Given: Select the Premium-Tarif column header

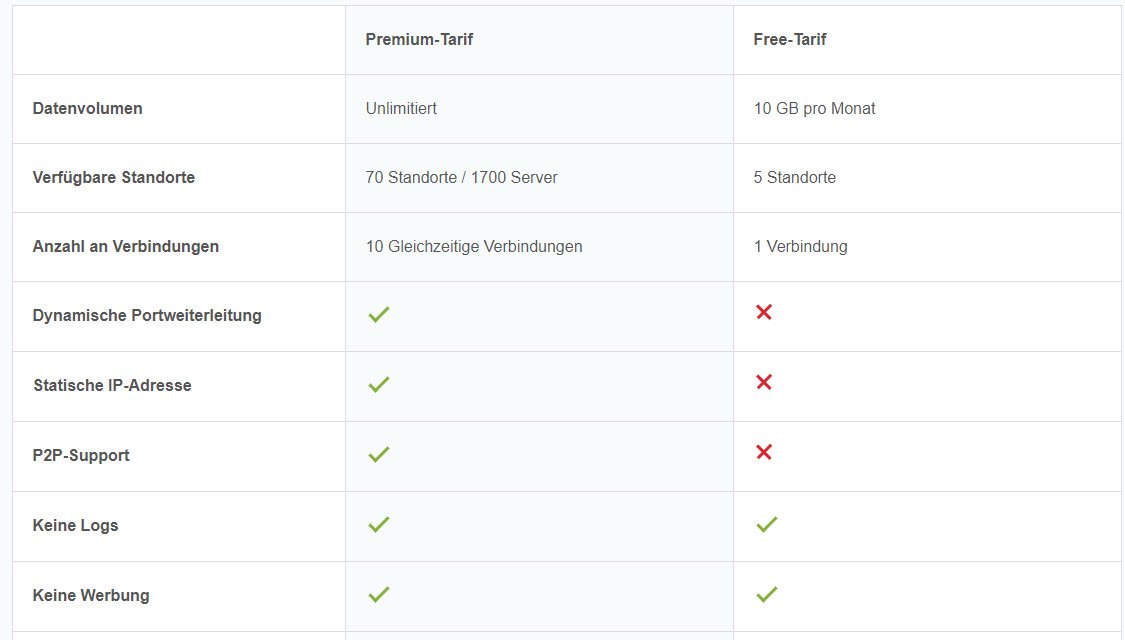Looking at the screenshot, I should pos(419,40).
